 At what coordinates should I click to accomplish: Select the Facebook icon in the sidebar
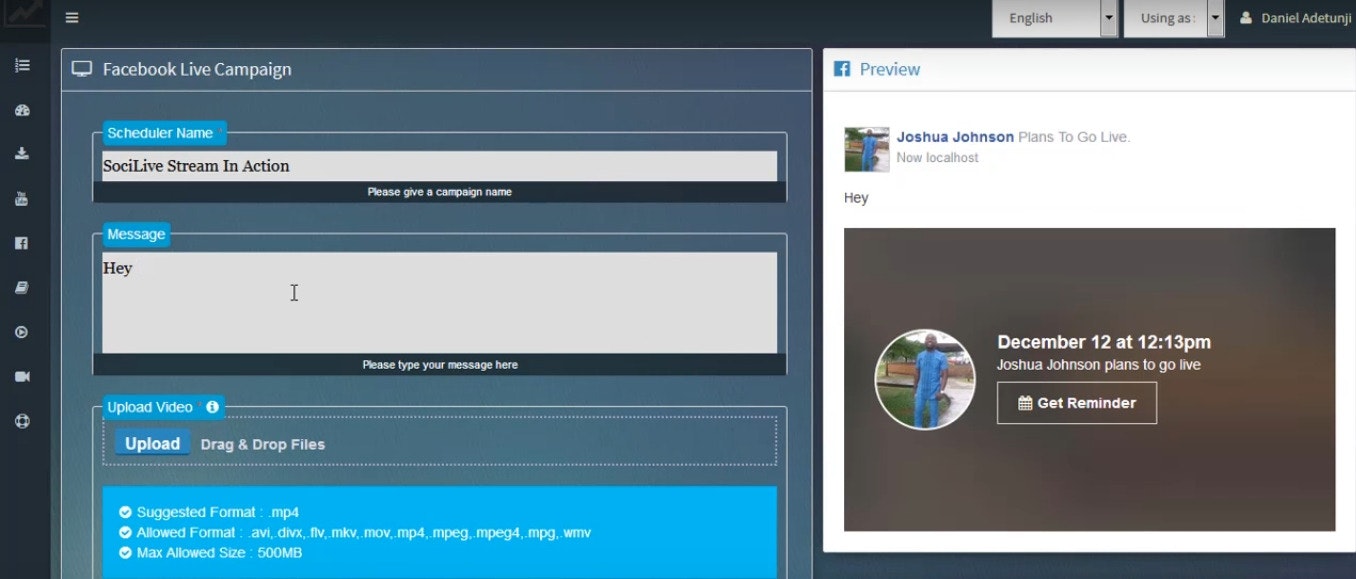[22, 242]
